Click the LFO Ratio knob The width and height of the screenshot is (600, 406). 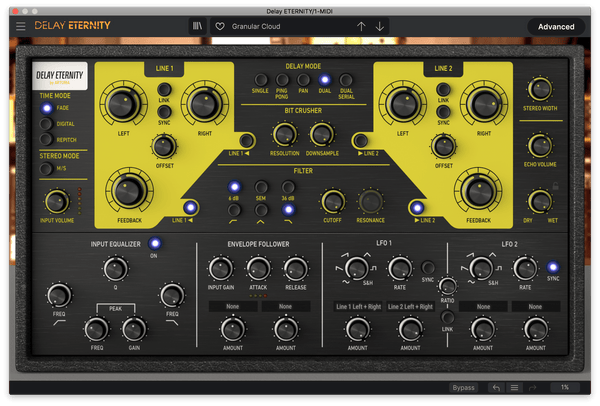tap(447, 285)
